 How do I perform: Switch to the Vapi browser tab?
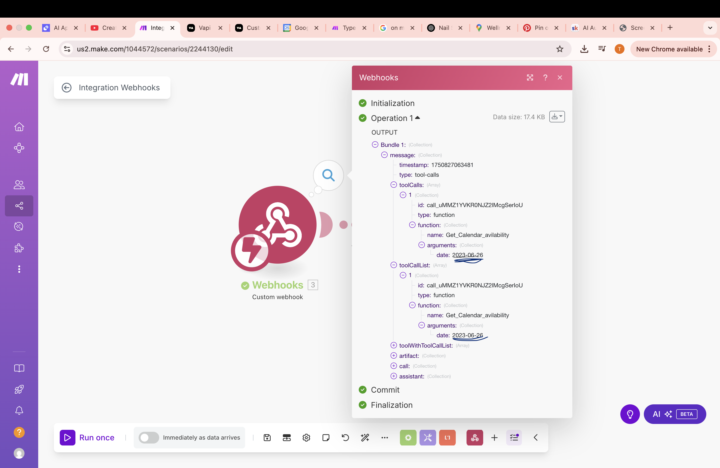[x=204, y=28]
